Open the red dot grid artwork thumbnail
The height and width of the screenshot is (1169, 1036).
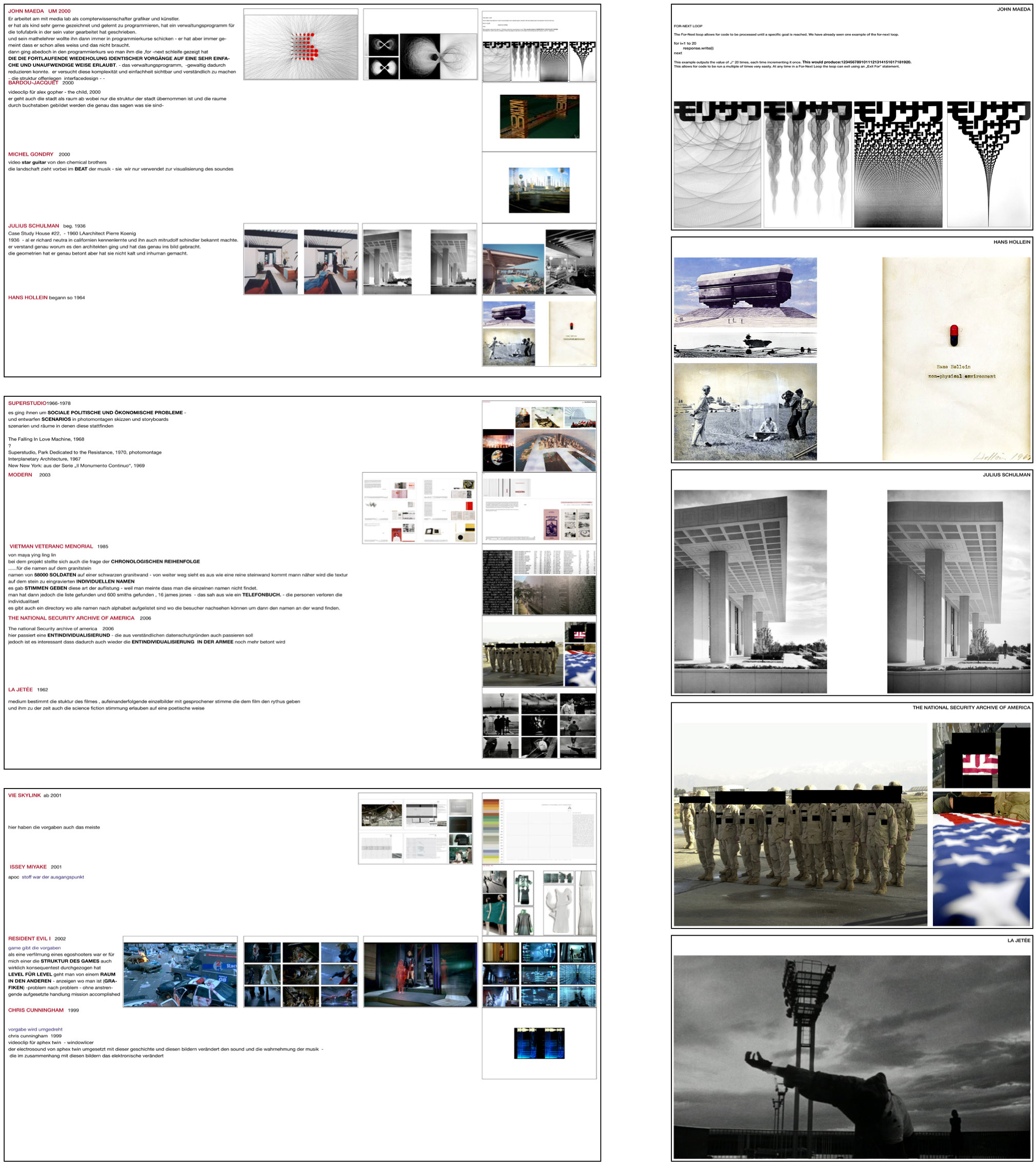pos(301,46)
